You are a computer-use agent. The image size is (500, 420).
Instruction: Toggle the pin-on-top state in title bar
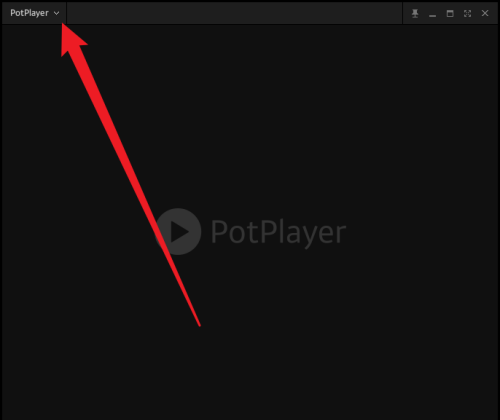pyautogui.click(x=415, y=13)
